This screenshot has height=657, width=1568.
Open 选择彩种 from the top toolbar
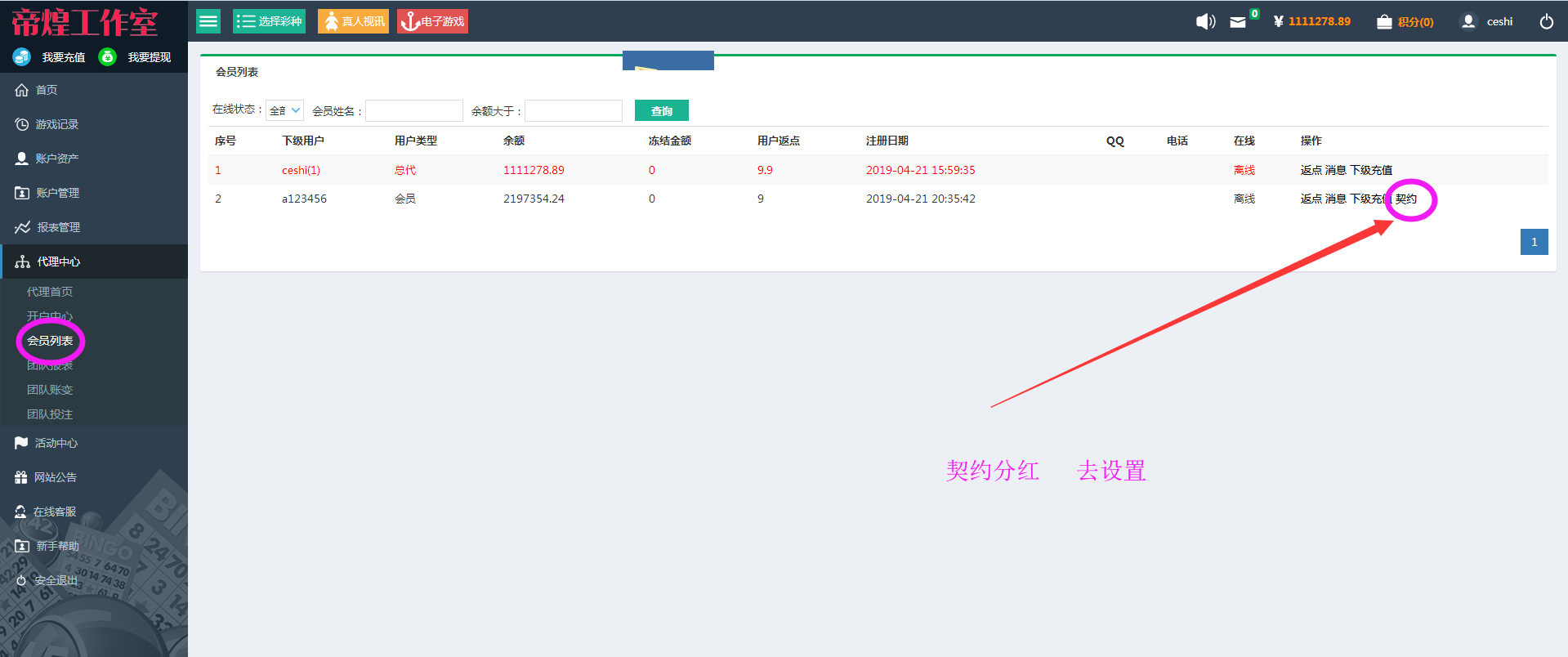click(269, 21)
